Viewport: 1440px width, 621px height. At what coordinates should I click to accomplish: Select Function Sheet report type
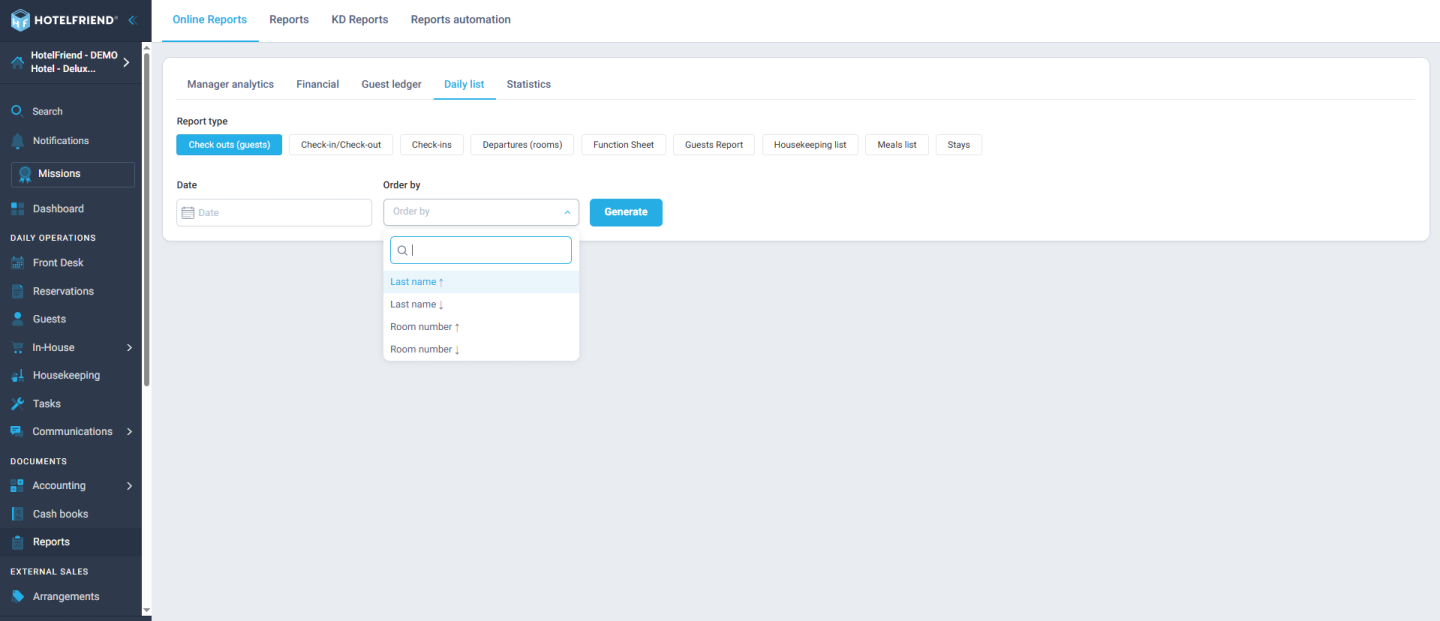click(624, 145)
